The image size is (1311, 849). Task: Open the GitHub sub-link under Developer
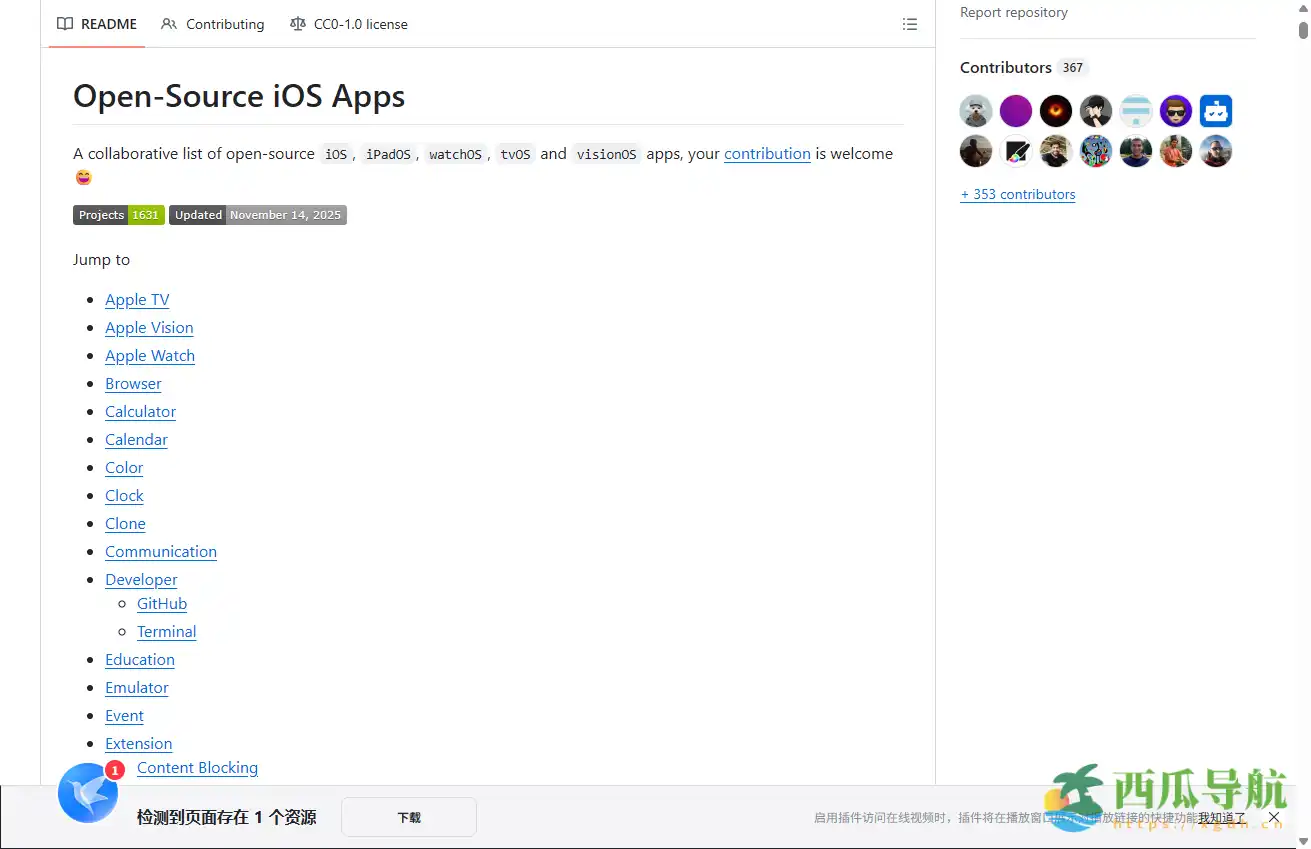[x=161, y=603]
